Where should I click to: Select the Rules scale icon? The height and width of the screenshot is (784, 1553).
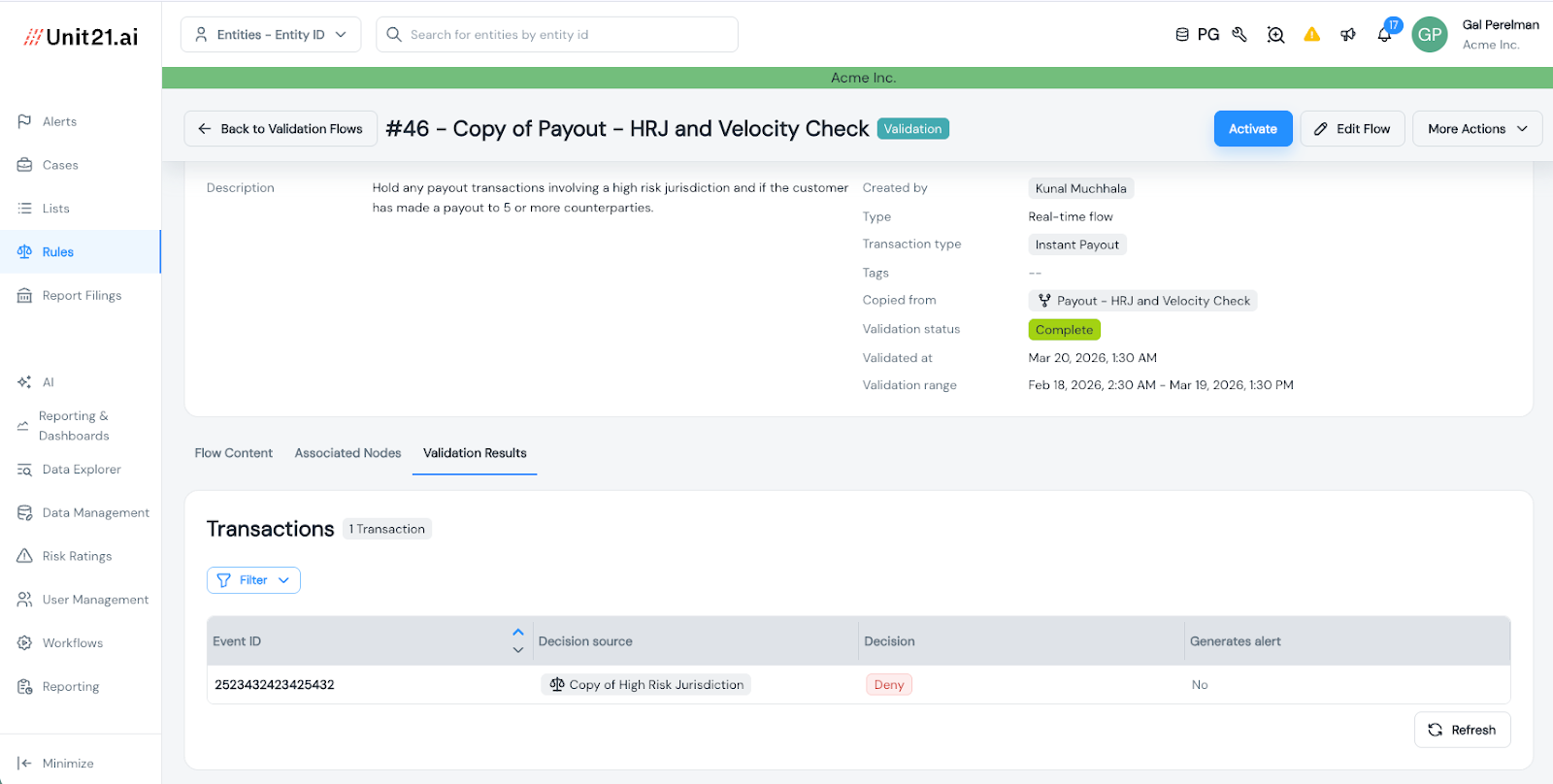pyautogui.click(x=24, y=252)
